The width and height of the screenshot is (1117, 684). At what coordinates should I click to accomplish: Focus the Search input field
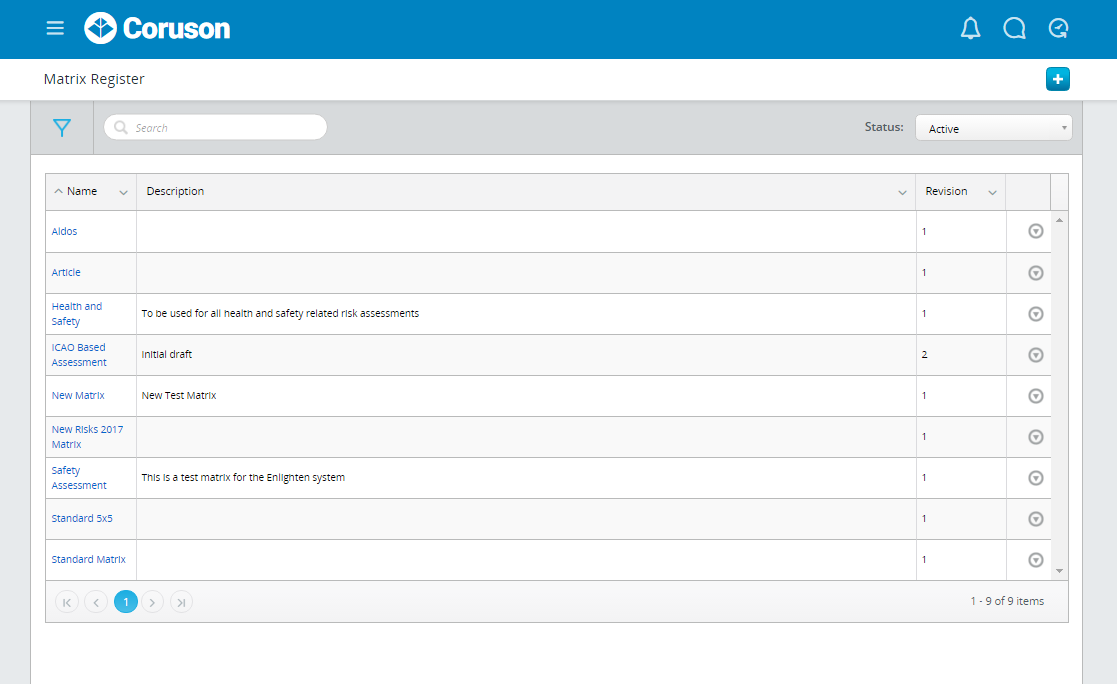click(215, 128)
